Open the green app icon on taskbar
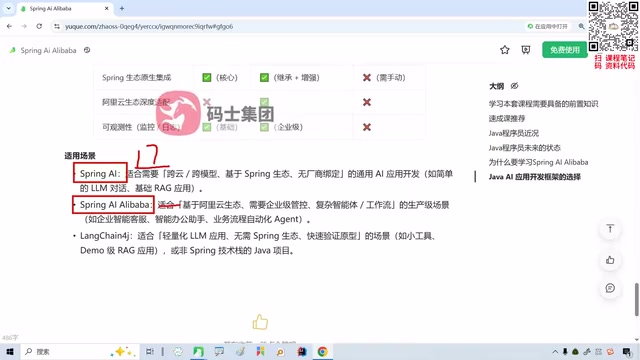640x360 pixels. click(198, 351)
